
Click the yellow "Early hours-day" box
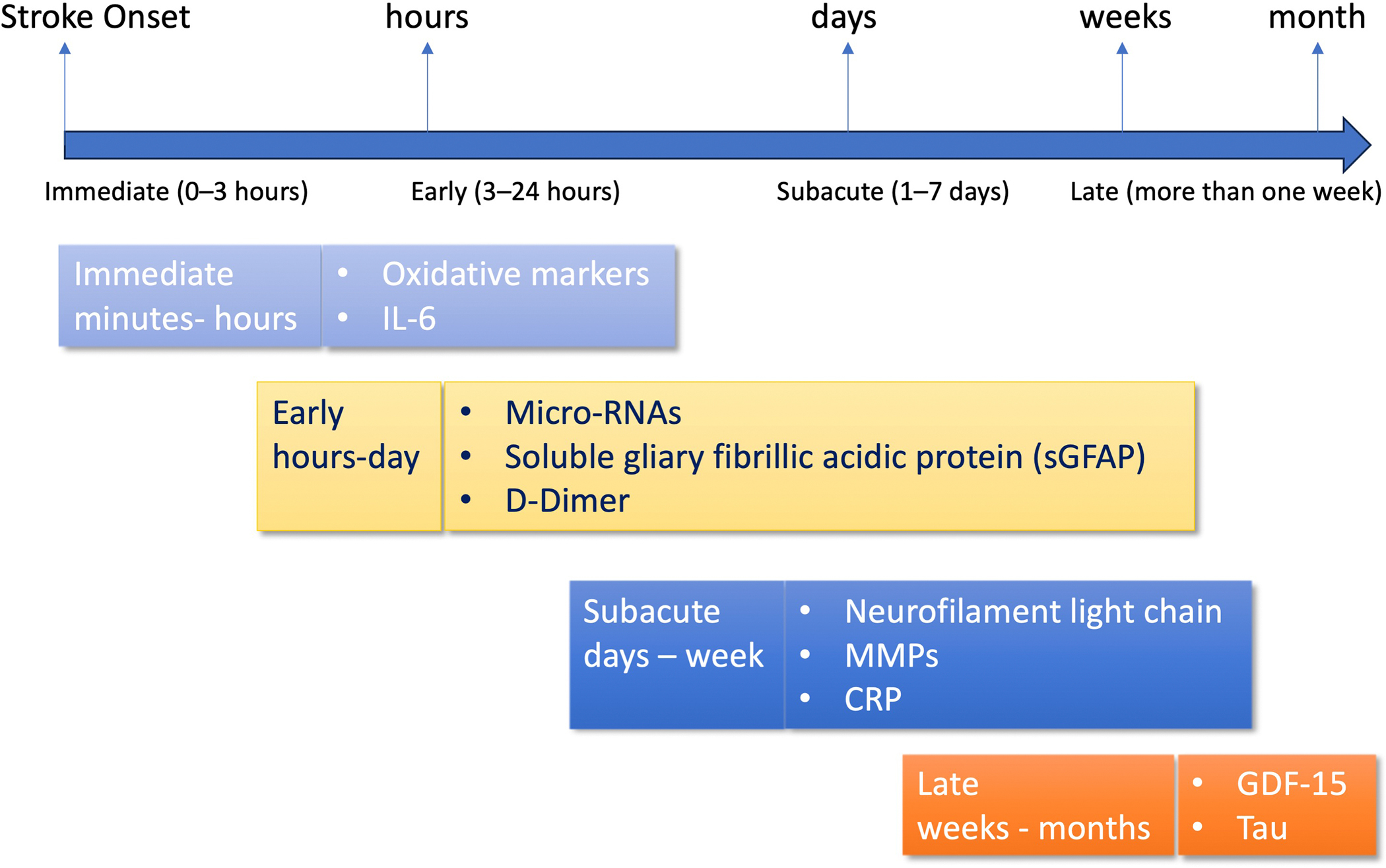pos(348,455)
